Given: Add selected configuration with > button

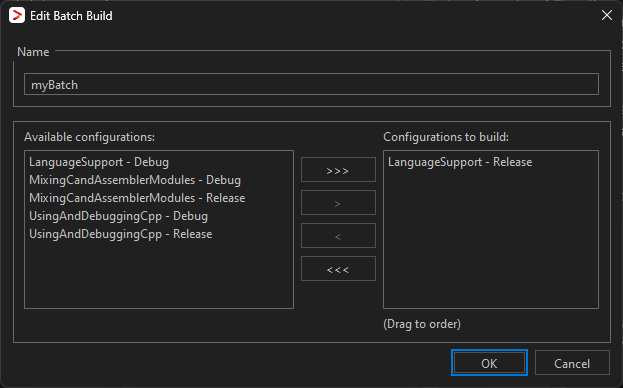Looking at the screenshot, I should click(x=338, y=203).
